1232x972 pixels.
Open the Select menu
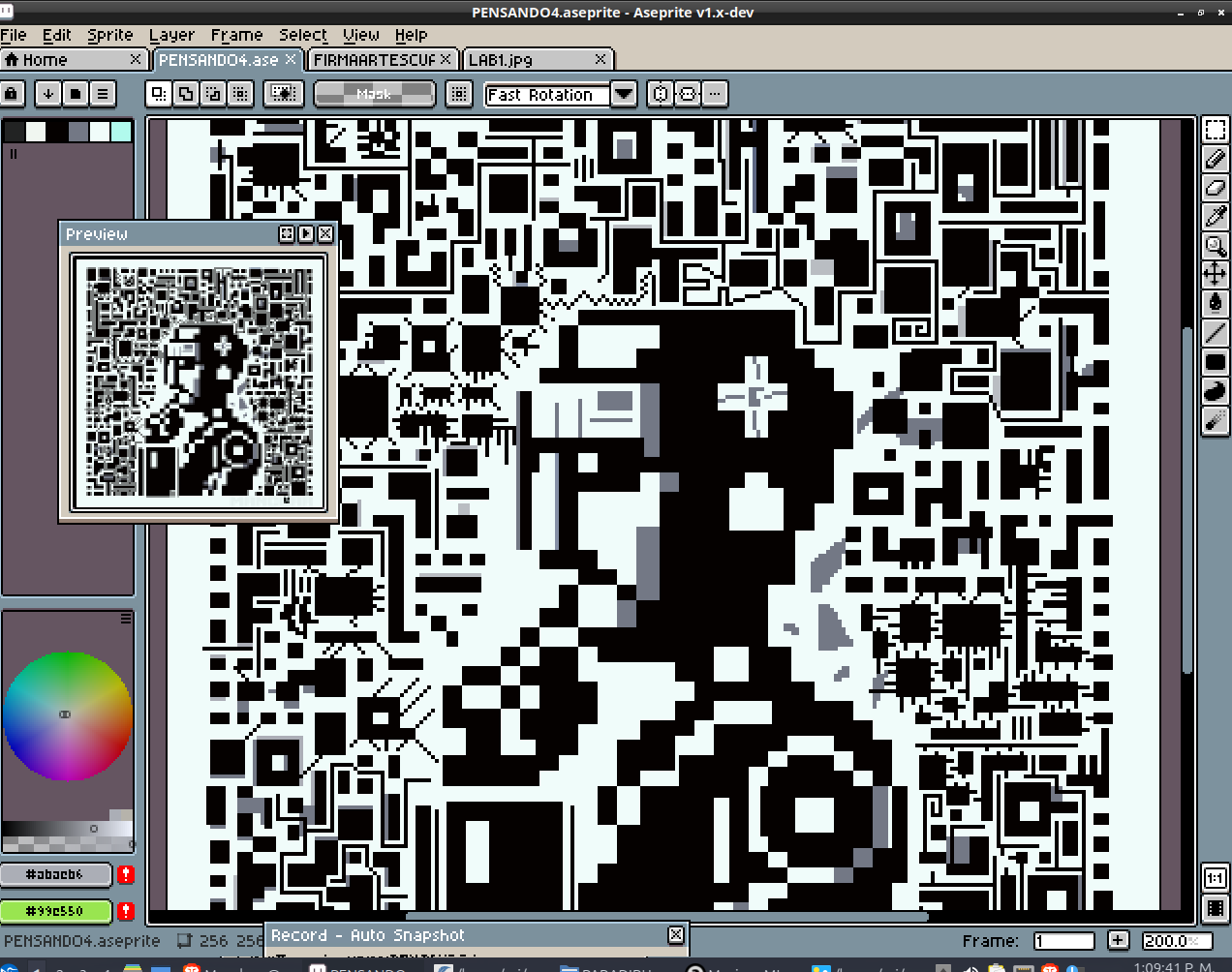303,35
